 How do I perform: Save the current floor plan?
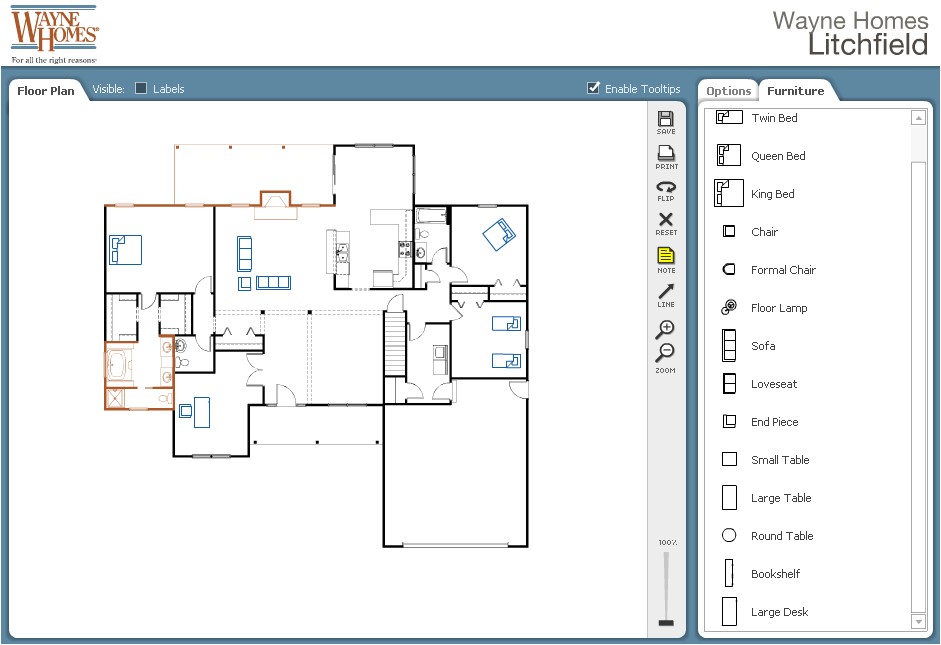click(664, 120)
